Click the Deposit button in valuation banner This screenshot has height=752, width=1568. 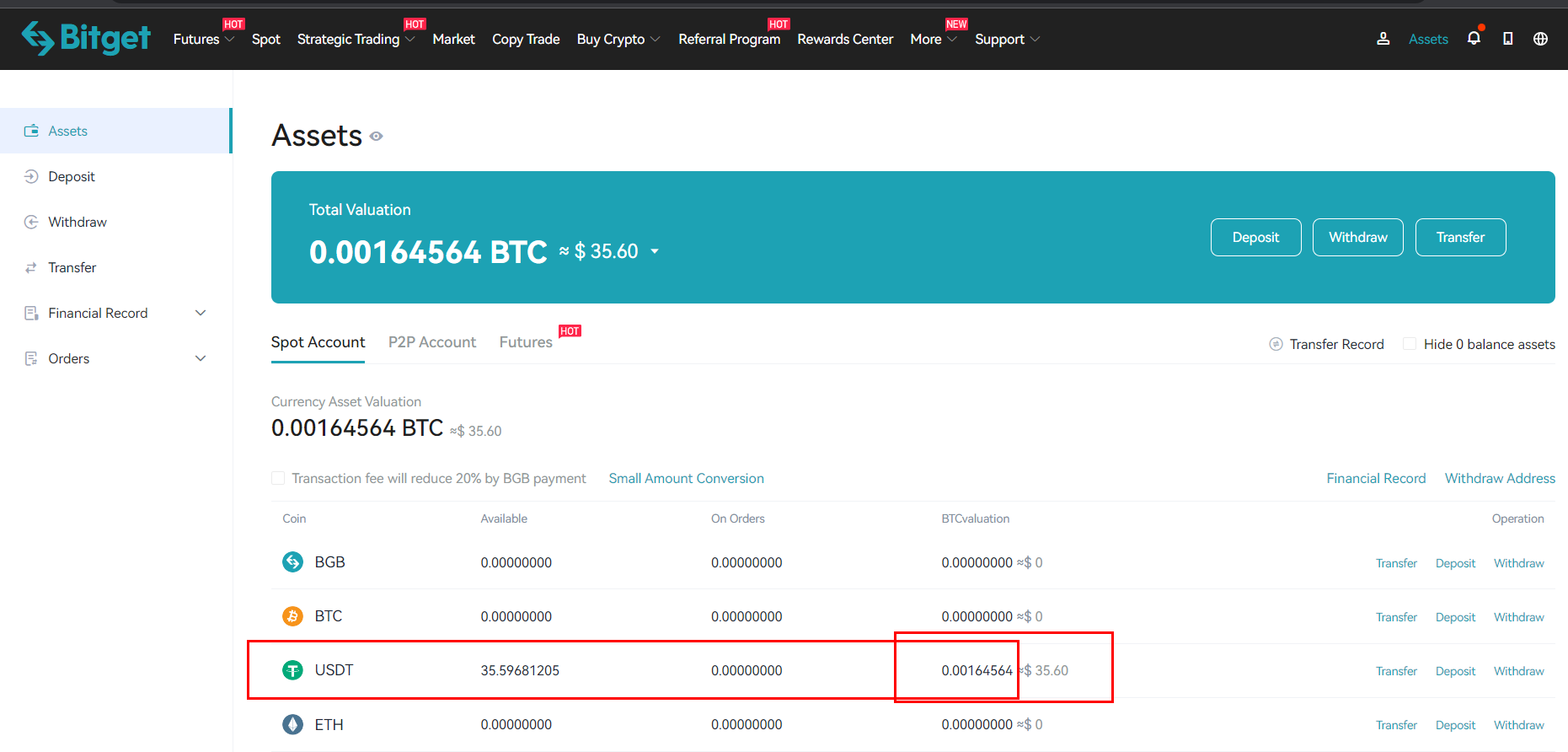click(x=1255, y=237)
